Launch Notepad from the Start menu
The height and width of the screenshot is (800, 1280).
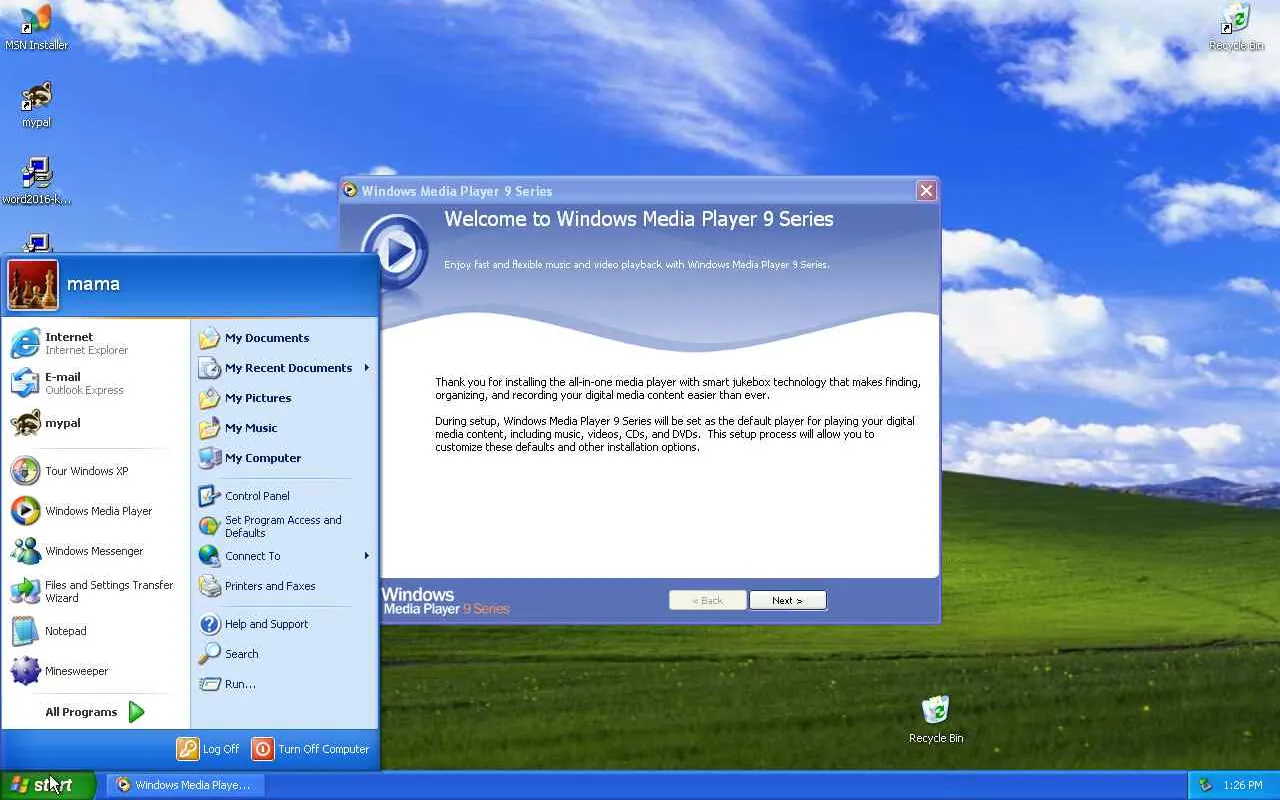pyautogui.click(x=96, y=631)
